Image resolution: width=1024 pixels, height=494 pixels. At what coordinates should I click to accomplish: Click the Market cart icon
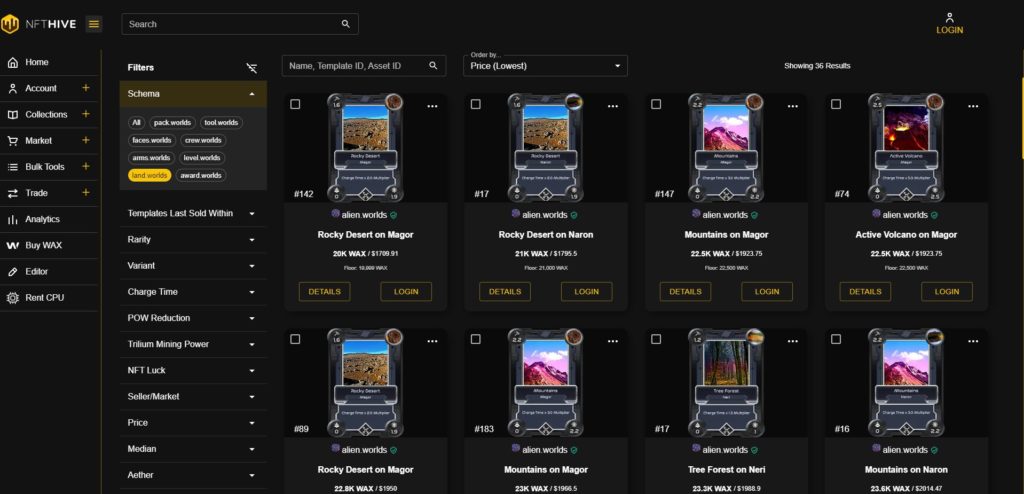(12, 141)
